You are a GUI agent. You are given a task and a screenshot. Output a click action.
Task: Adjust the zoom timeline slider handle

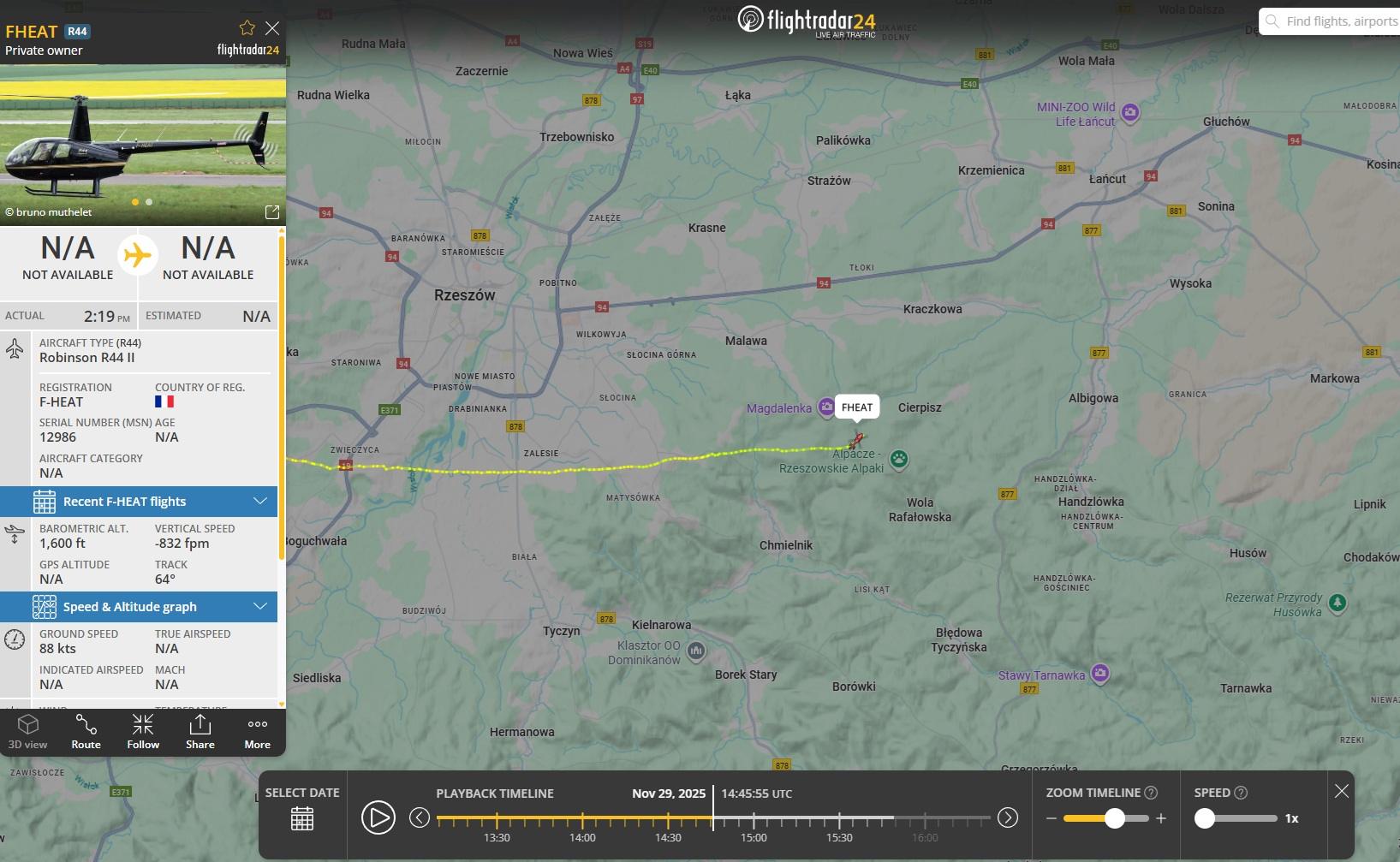coord(1114,818)
